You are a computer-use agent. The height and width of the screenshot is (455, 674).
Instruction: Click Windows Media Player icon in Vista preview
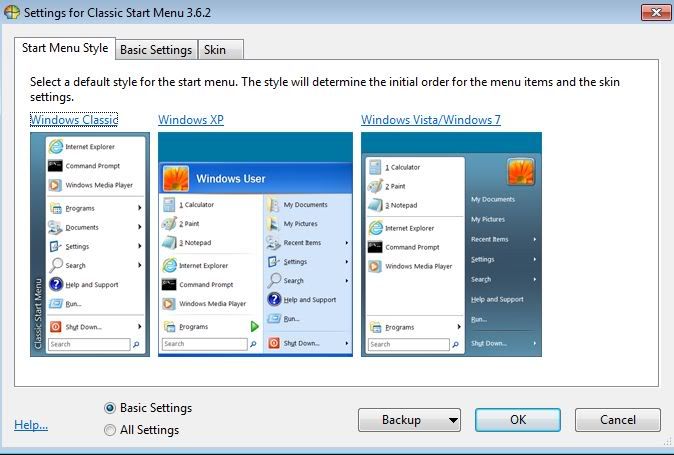(x=375, y=266)
